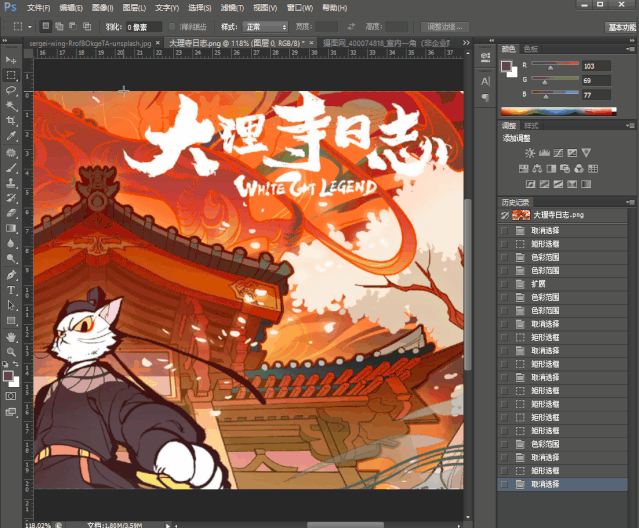Add a Color Balance adjustment
639x528 pixels.
click(x=537, y=169)
